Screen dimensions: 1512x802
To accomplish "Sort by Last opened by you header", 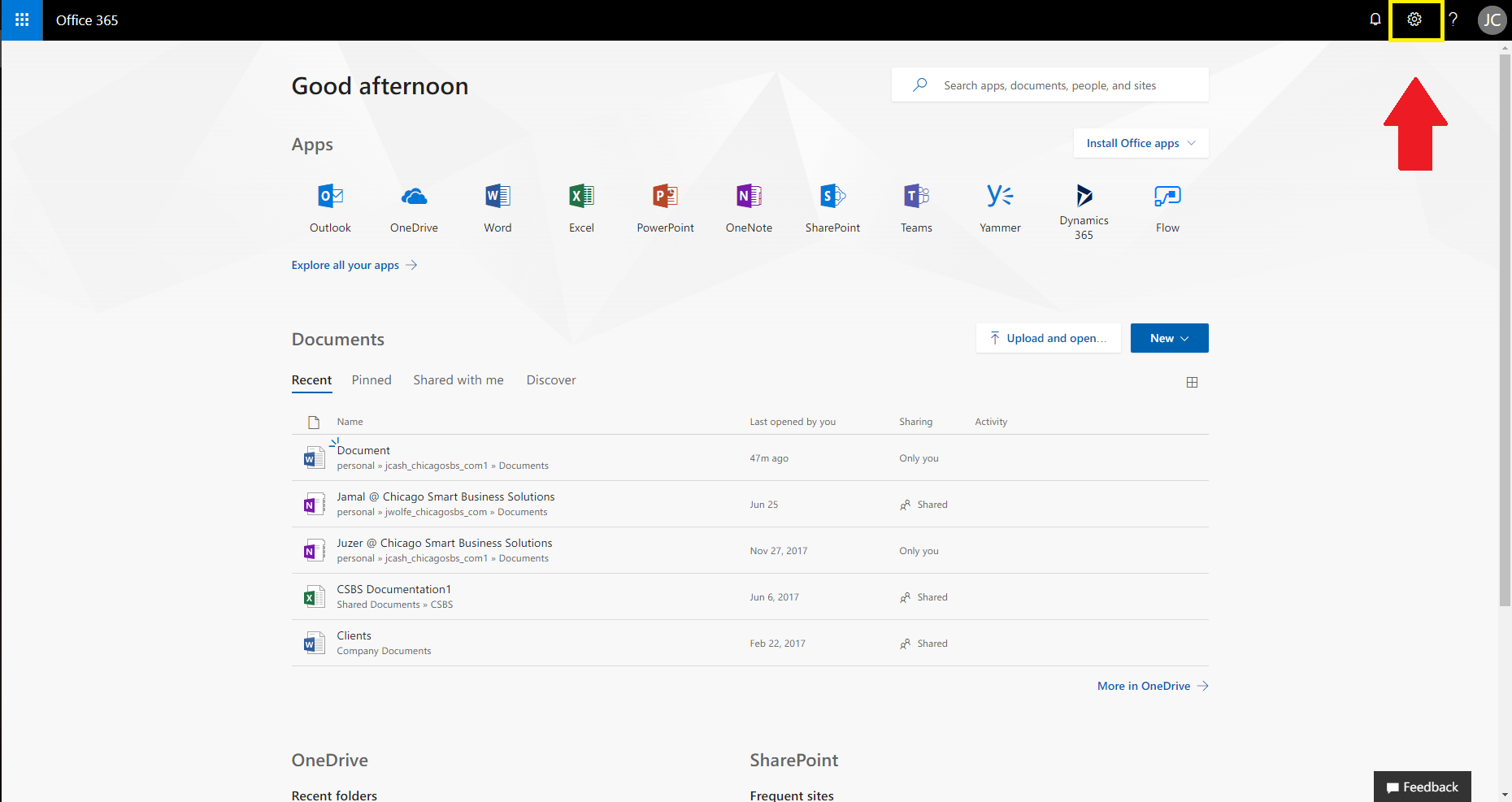I will 793,422.
